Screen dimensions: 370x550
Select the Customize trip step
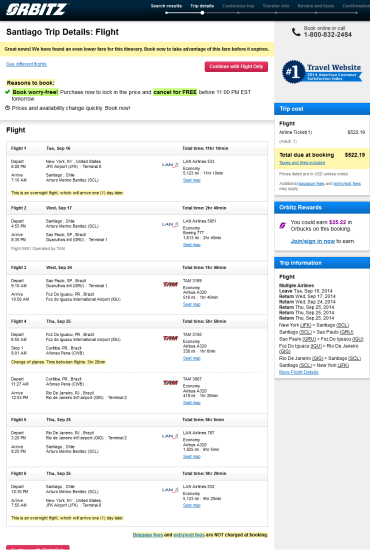pyautogui.click(x=238, y=6)
